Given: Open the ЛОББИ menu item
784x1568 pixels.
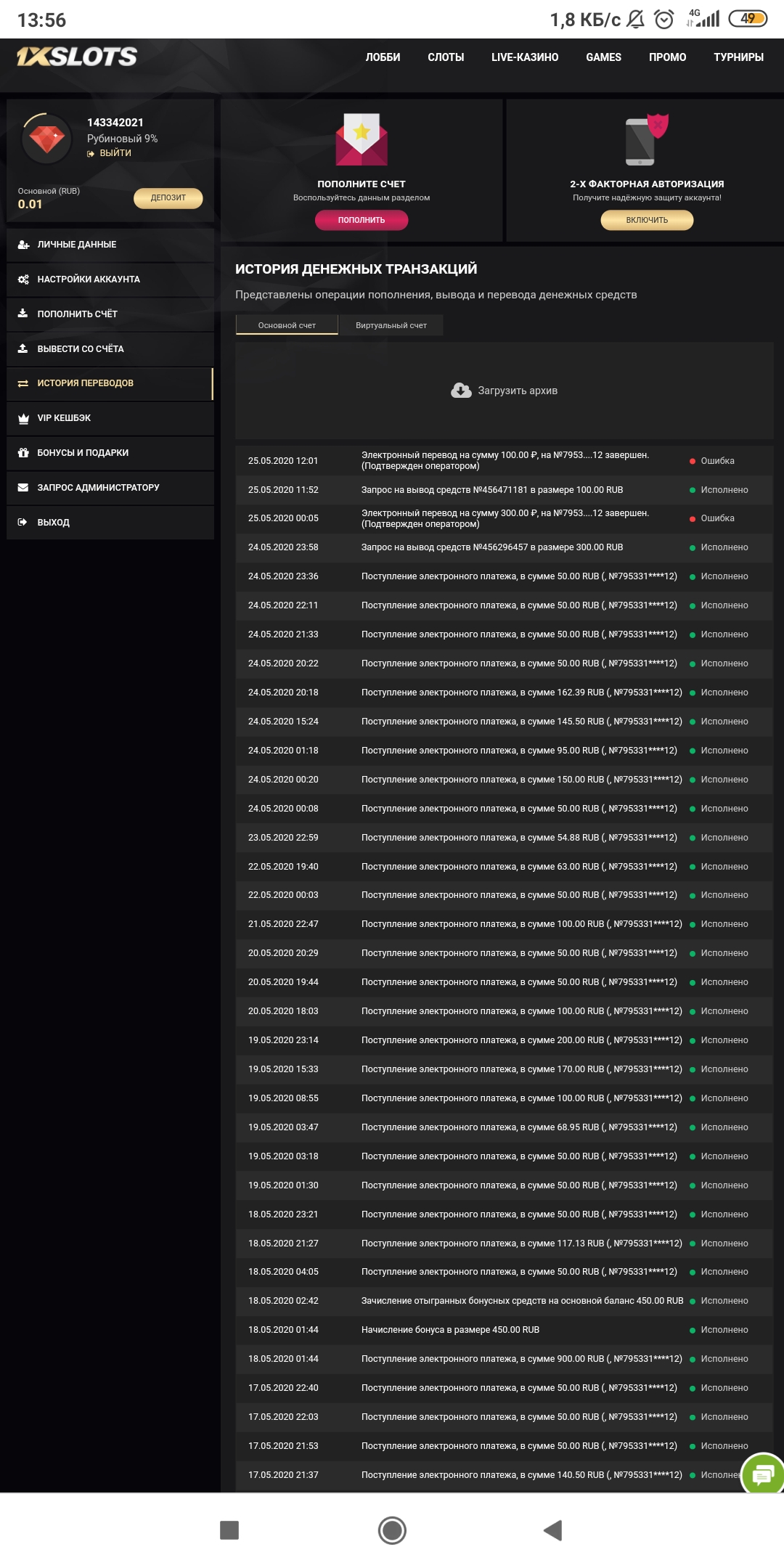Looking at the screenshot, I should coord(383,57).
